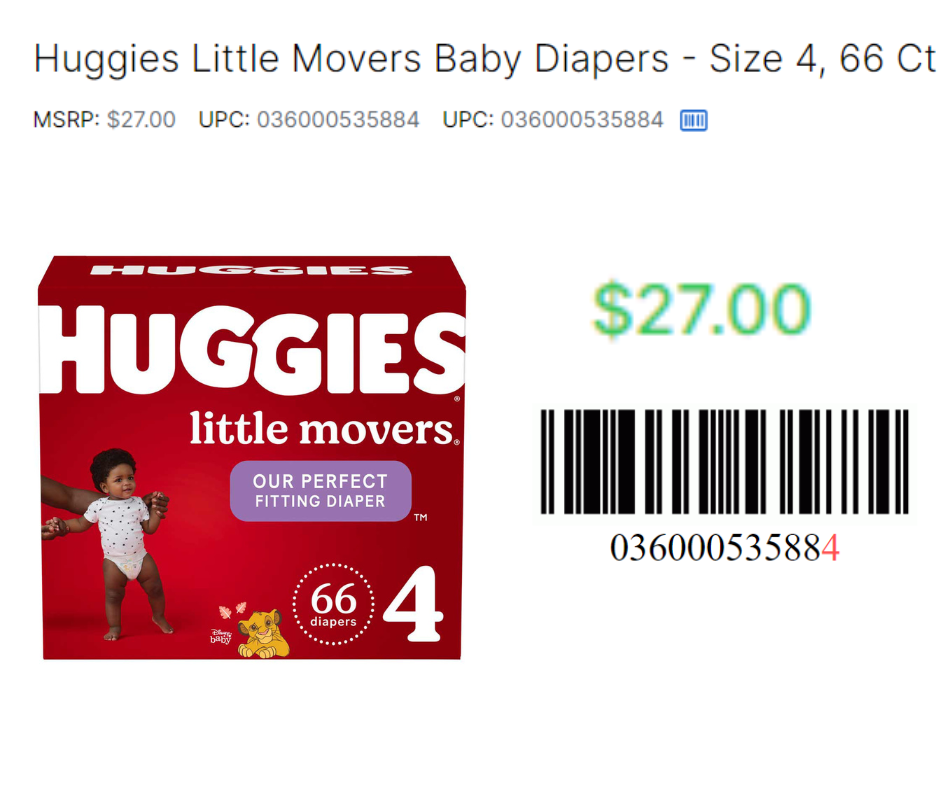Click the dotted 66 diapers circle badge
The height and width of the screenshot is (788, 940).
333,604
